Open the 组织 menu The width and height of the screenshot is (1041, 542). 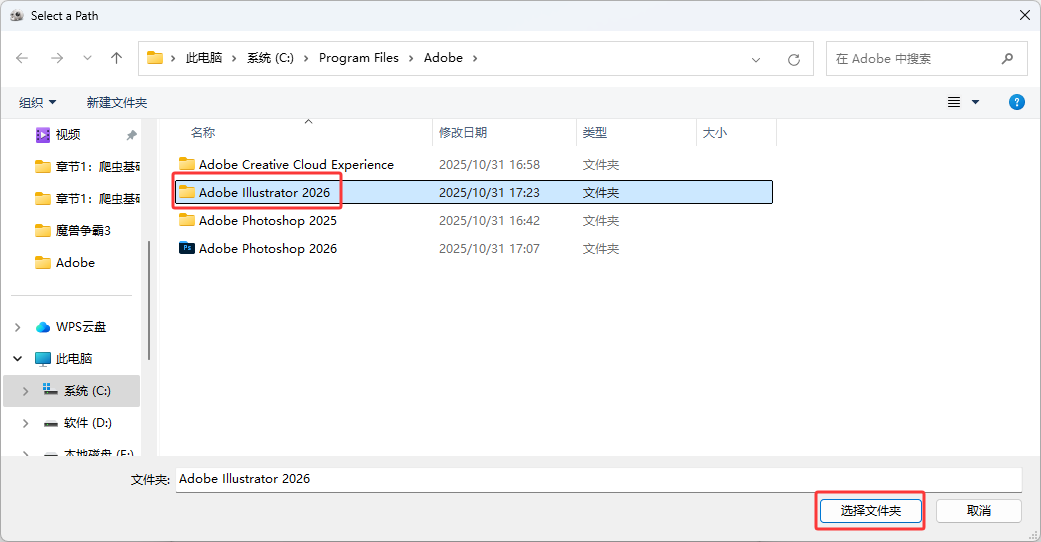[x=37, y=102]
